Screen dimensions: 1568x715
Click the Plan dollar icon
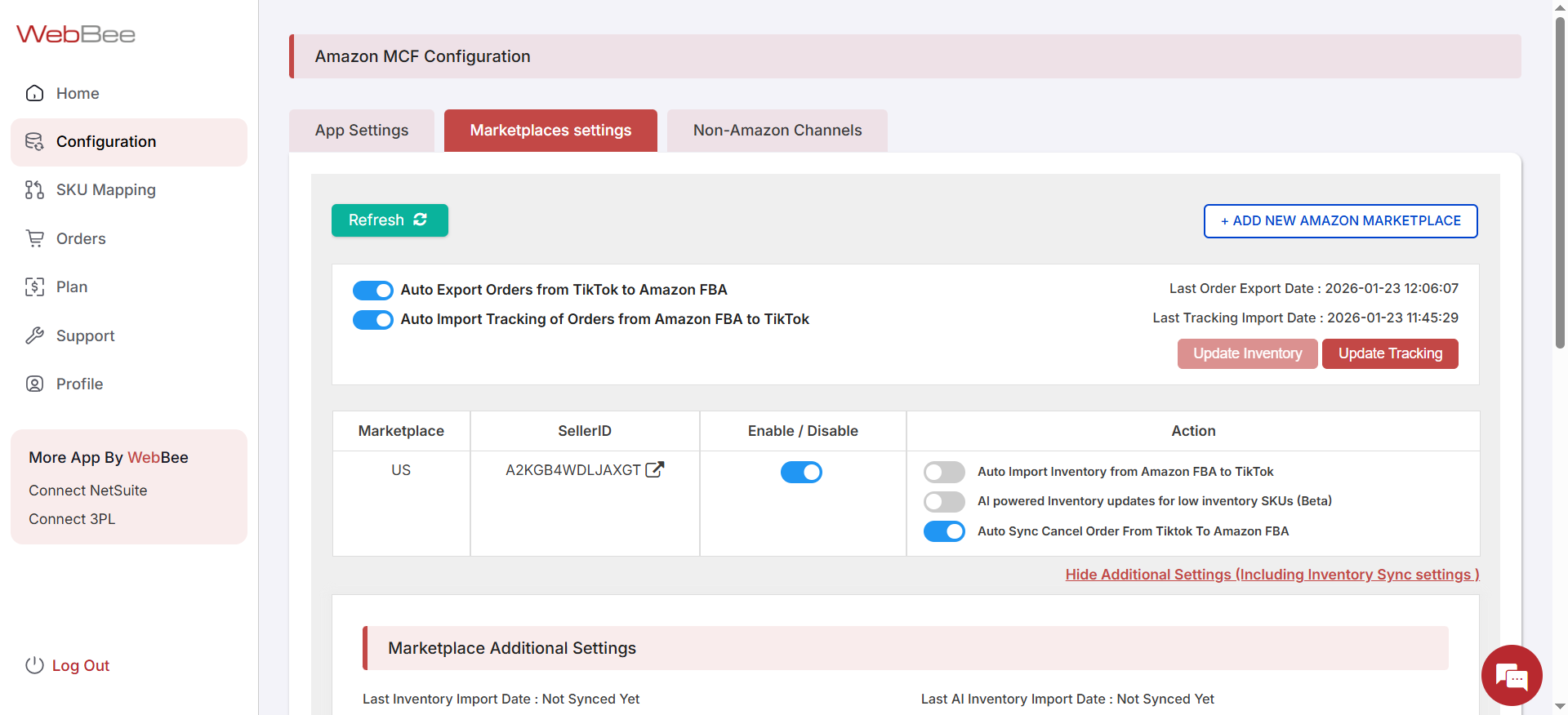[34, 287]
